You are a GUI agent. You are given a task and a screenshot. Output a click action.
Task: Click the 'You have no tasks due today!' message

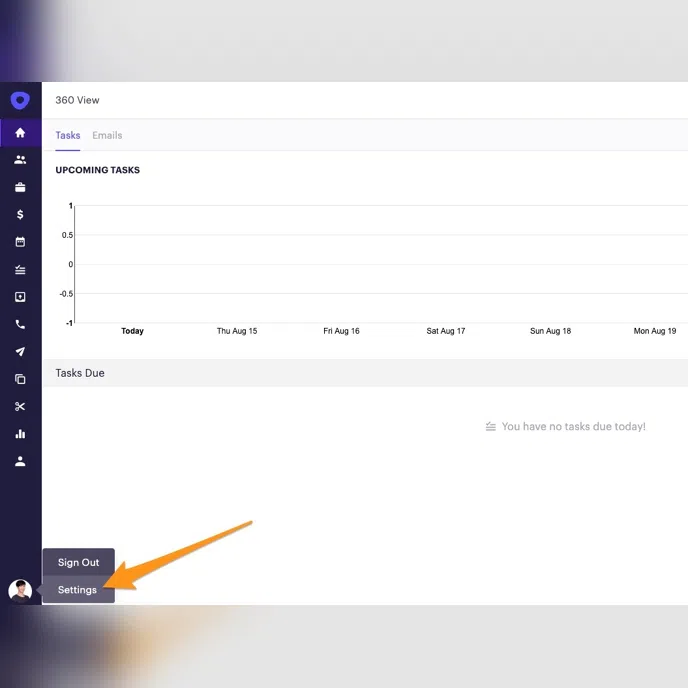(573, 426)
